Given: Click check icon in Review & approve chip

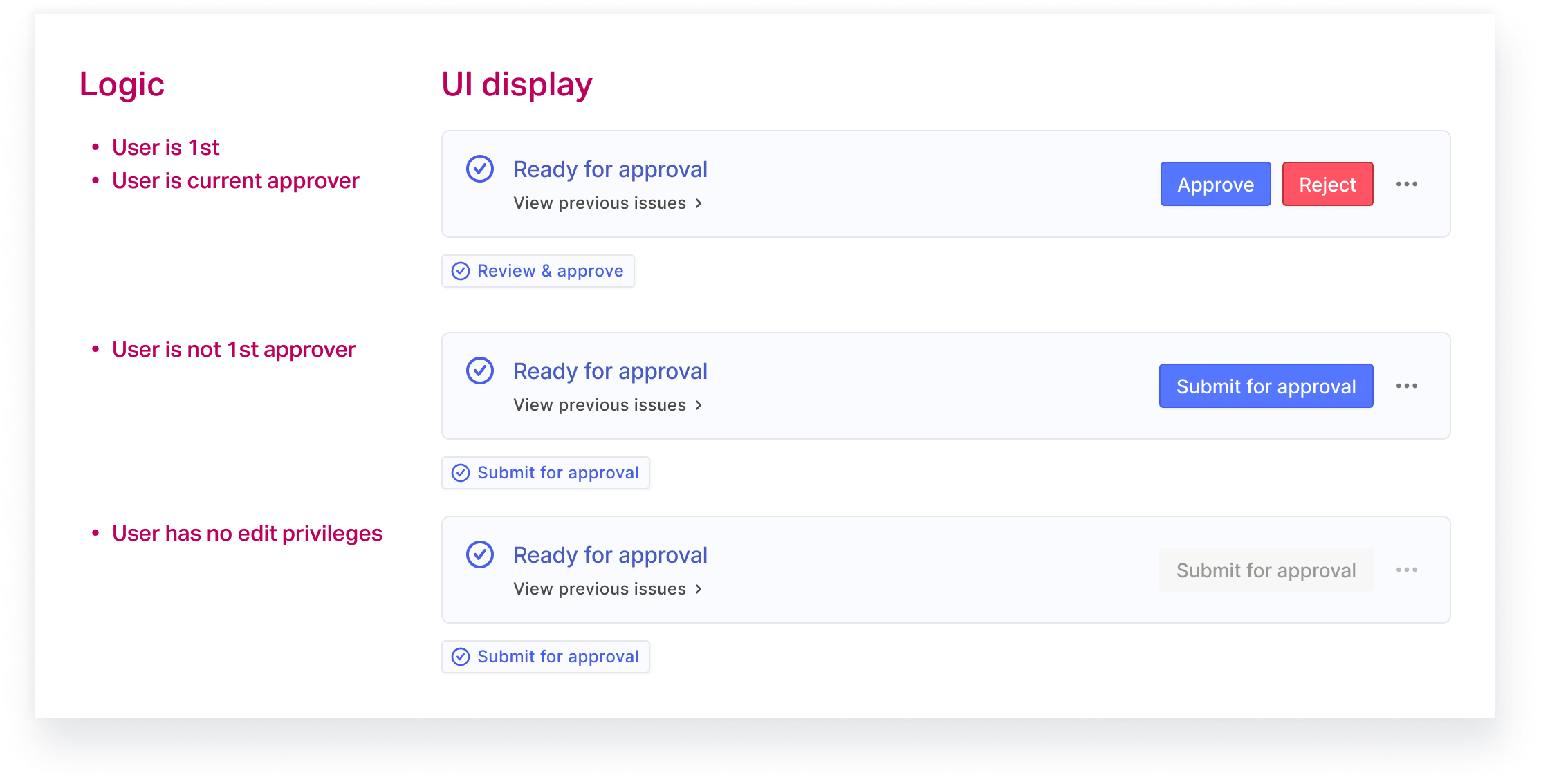Looking at the screenshot, I should click(461, 271).
